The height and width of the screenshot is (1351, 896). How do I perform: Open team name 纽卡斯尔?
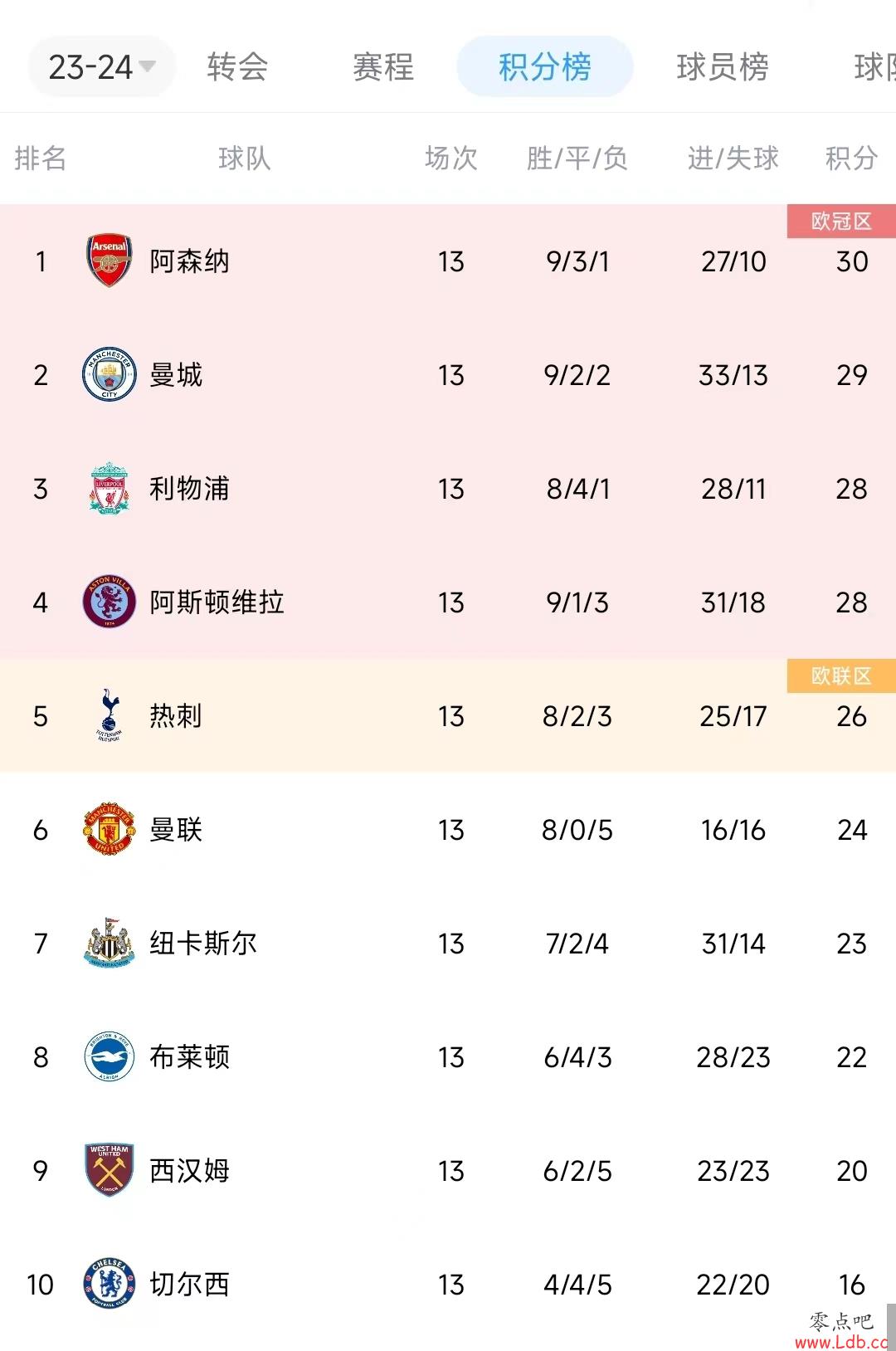(203, 944)
